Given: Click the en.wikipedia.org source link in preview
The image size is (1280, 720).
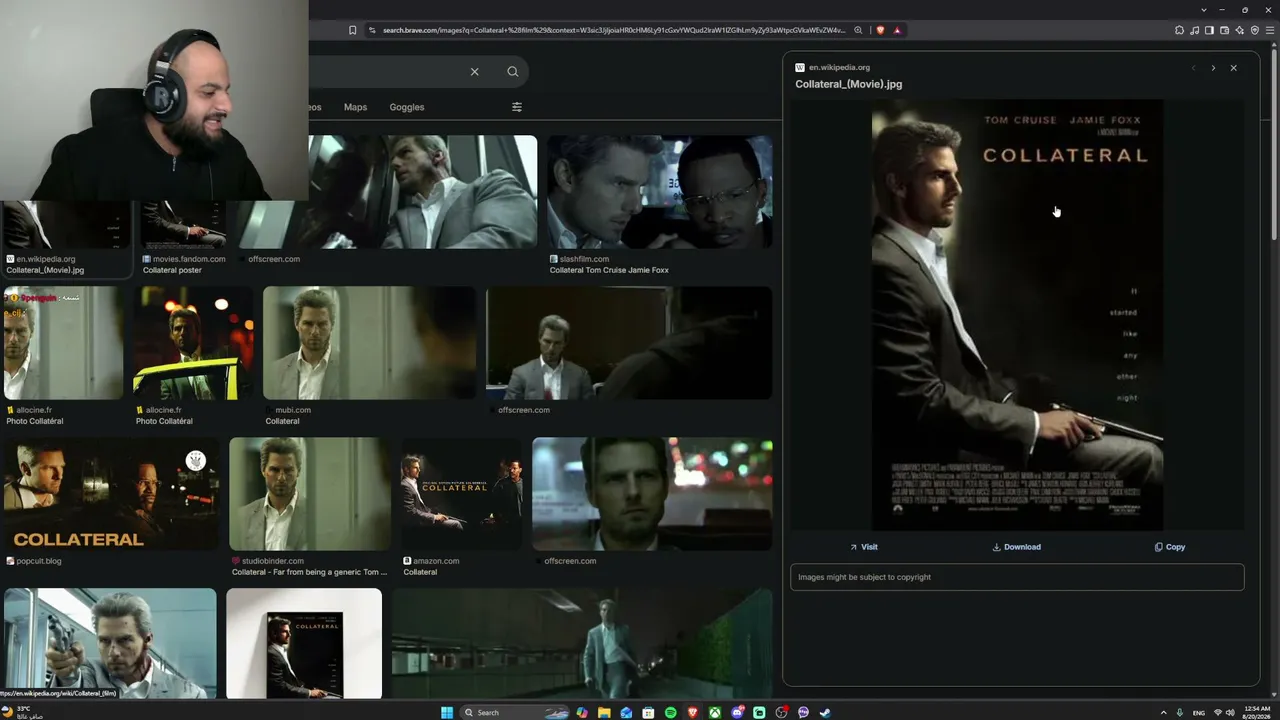Looking at the screenshot, I should [x=839, y=68].
